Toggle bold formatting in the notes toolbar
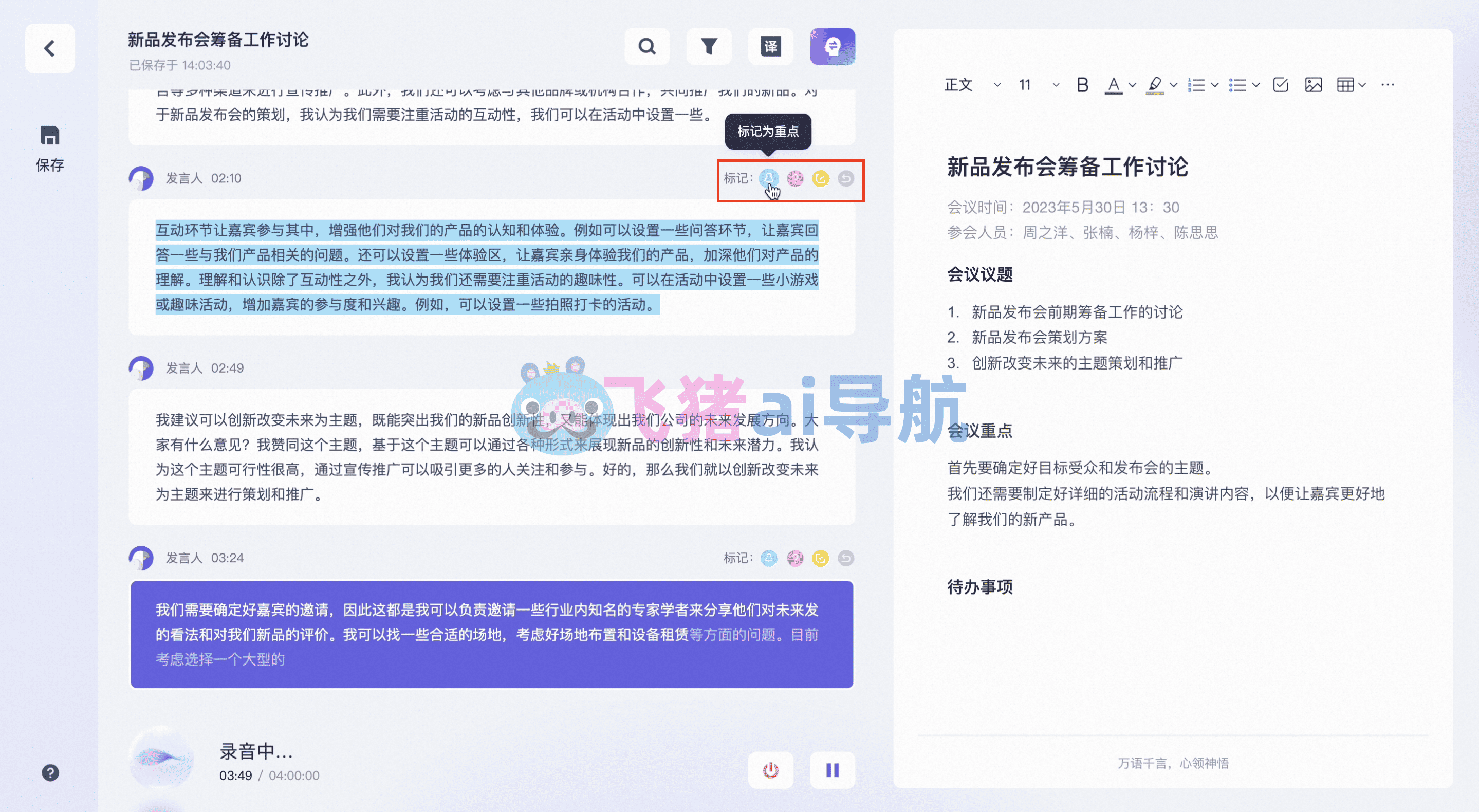 (x=1082, y=85)
